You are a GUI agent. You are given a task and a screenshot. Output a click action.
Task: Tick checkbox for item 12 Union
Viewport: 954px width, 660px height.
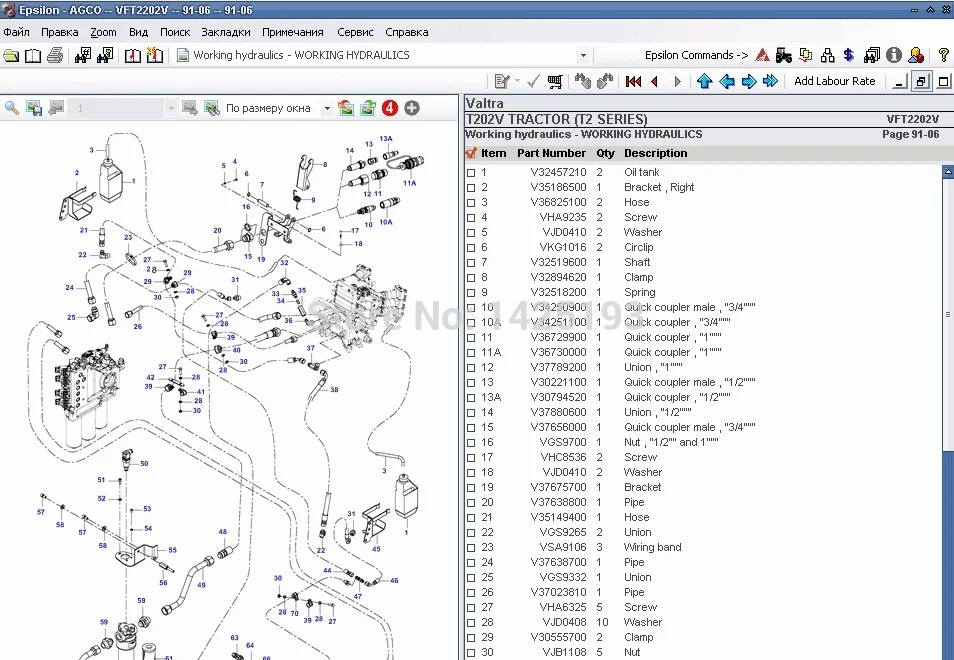pyautogui.click(x=471, y=368)
